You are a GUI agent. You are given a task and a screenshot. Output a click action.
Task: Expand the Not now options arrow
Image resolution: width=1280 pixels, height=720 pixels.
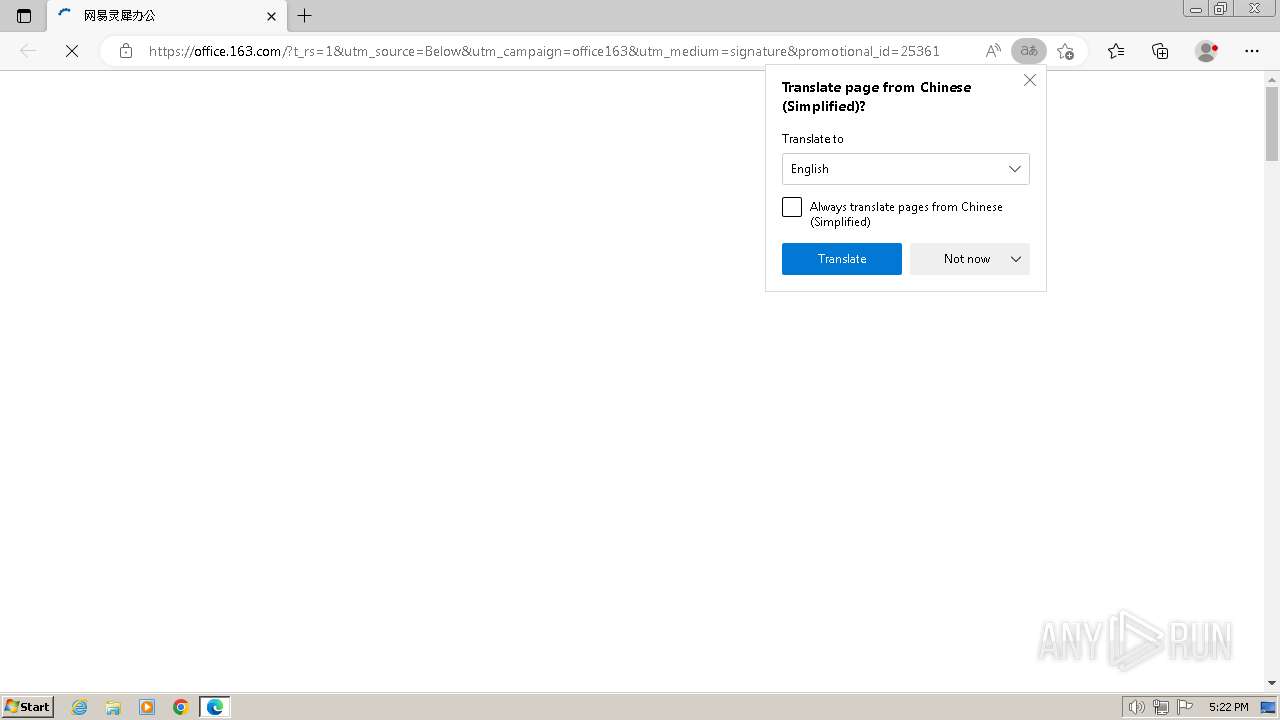[x=1016, y=259]
